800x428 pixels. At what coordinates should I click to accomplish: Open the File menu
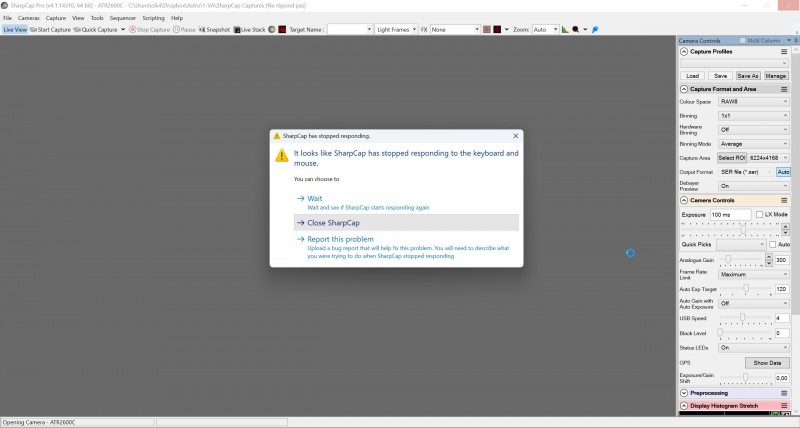point(8,18)
